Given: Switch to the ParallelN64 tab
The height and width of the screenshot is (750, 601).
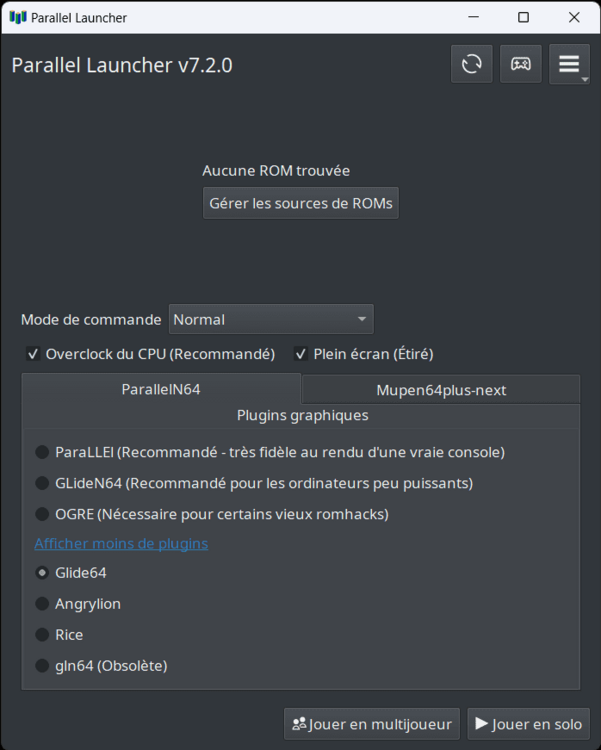Looking at the screenshot, I should [x=161, y=389].
